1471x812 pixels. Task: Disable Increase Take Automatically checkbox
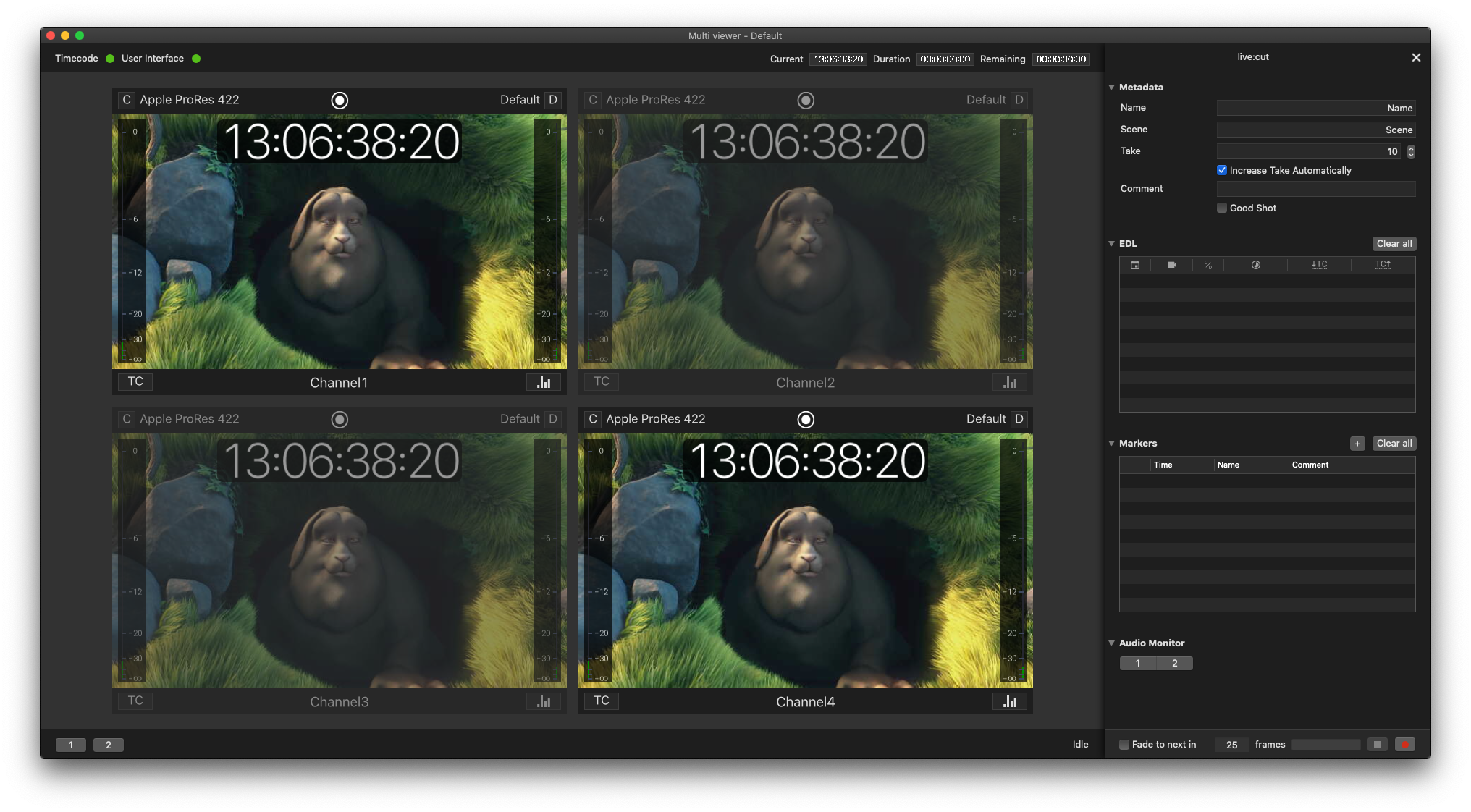coord(1222,170)
